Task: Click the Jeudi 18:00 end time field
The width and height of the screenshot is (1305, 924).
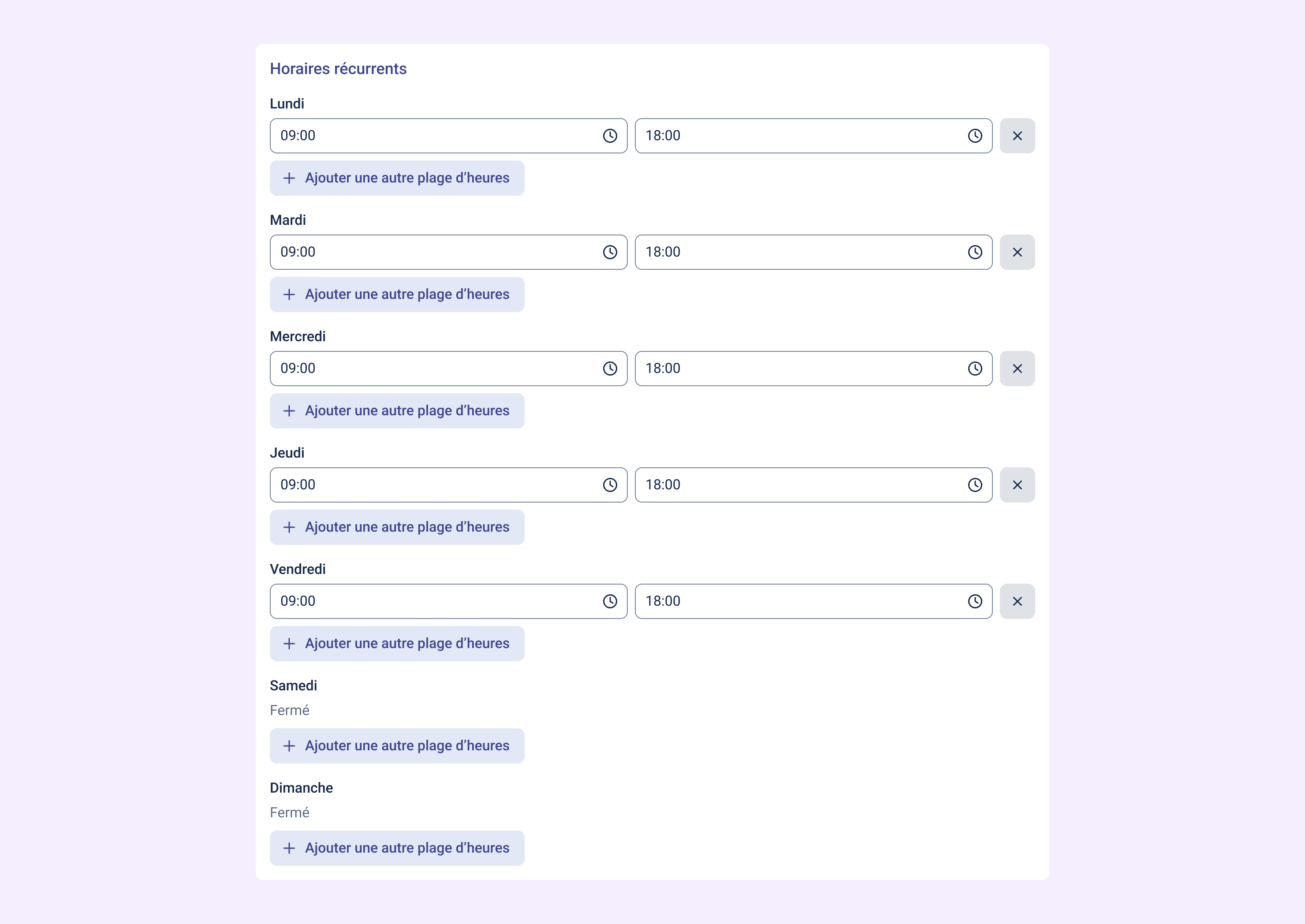Action: click(796, 485)
